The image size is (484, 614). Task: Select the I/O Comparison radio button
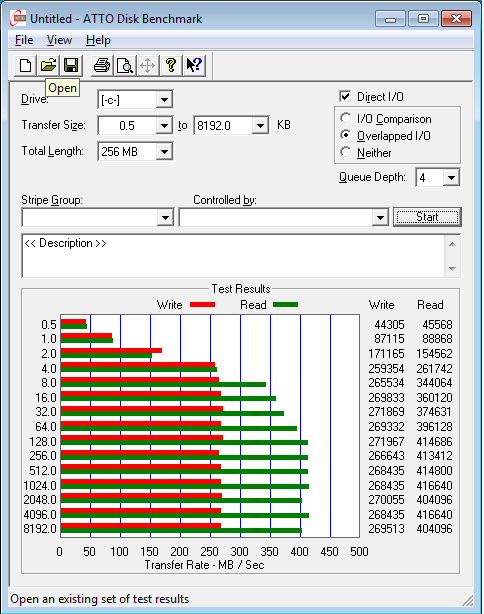[346, 118]
